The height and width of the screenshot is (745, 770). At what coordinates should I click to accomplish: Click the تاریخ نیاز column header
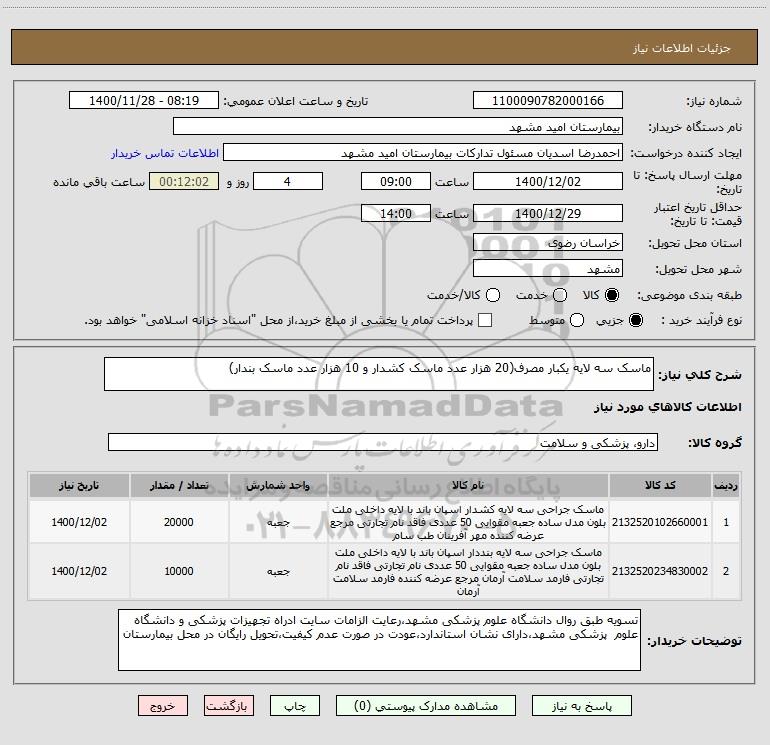pyautogui.click(x=79, y=485)
